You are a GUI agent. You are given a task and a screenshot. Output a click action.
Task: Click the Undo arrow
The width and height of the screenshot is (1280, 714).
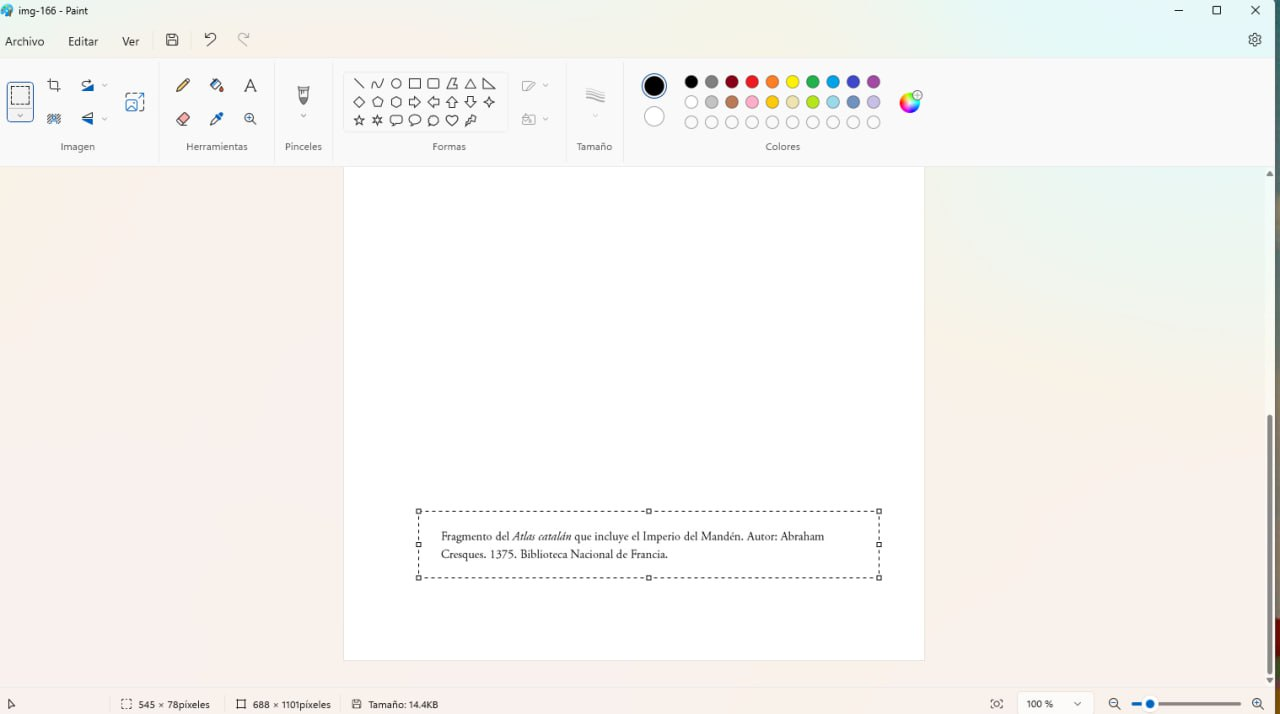click(210, 40)
